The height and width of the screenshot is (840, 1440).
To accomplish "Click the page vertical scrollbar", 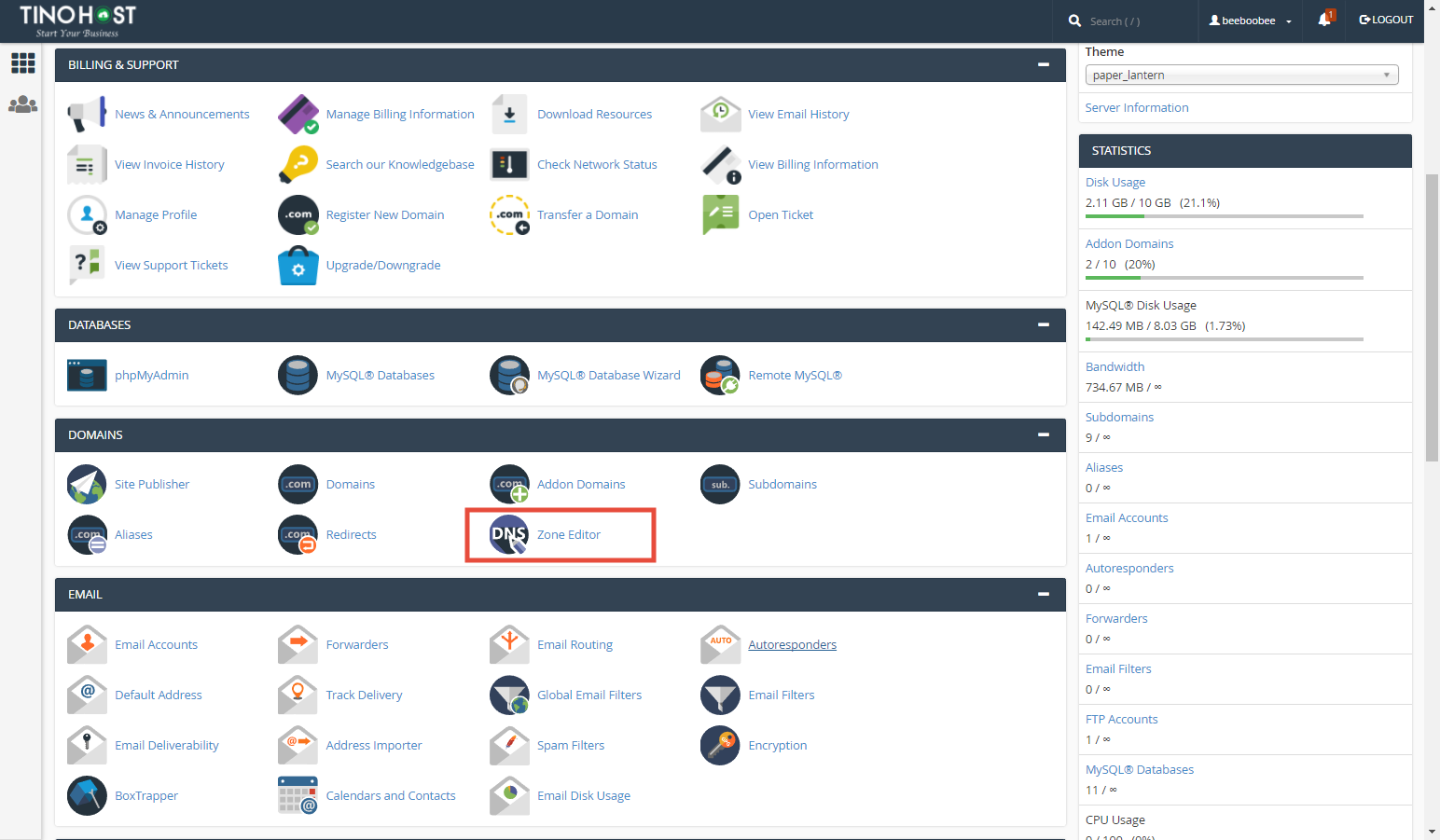I will click(x=1432, y=317).
